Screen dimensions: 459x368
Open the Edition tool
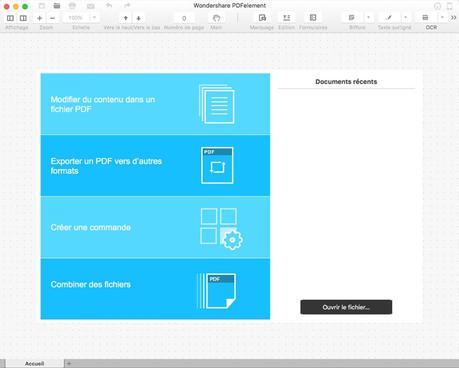286,18
